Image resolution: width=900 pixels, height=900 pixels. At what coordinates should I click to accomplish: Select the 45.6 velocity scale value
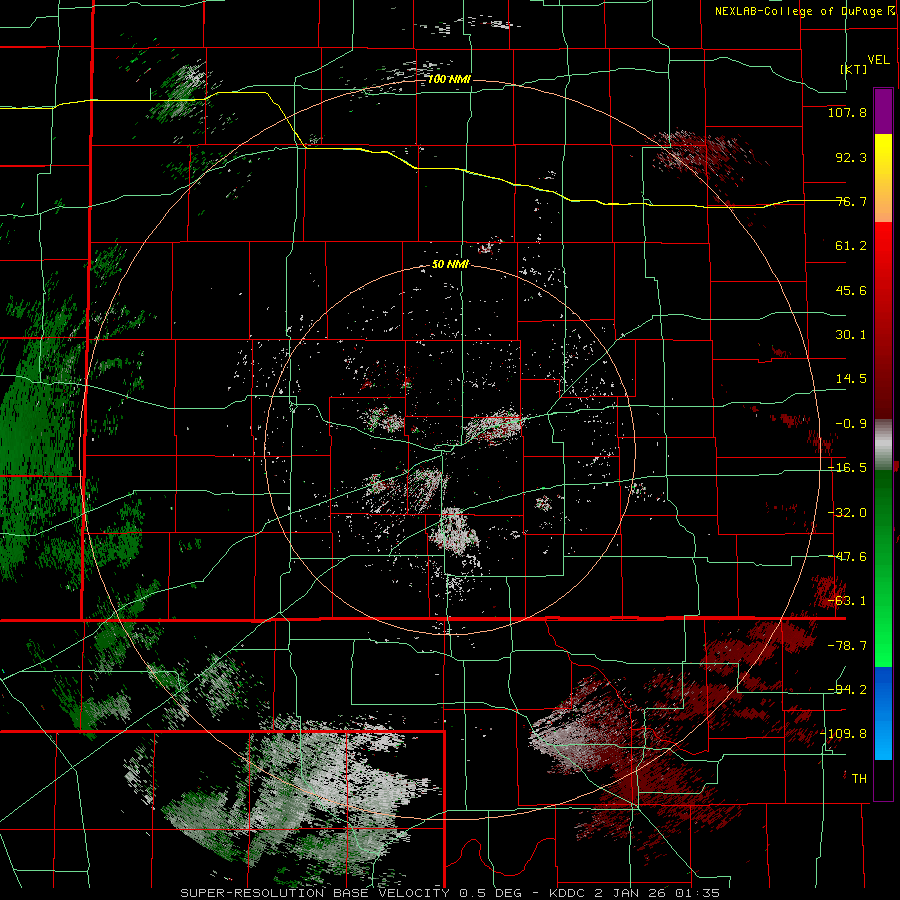[x=851, y=290]
